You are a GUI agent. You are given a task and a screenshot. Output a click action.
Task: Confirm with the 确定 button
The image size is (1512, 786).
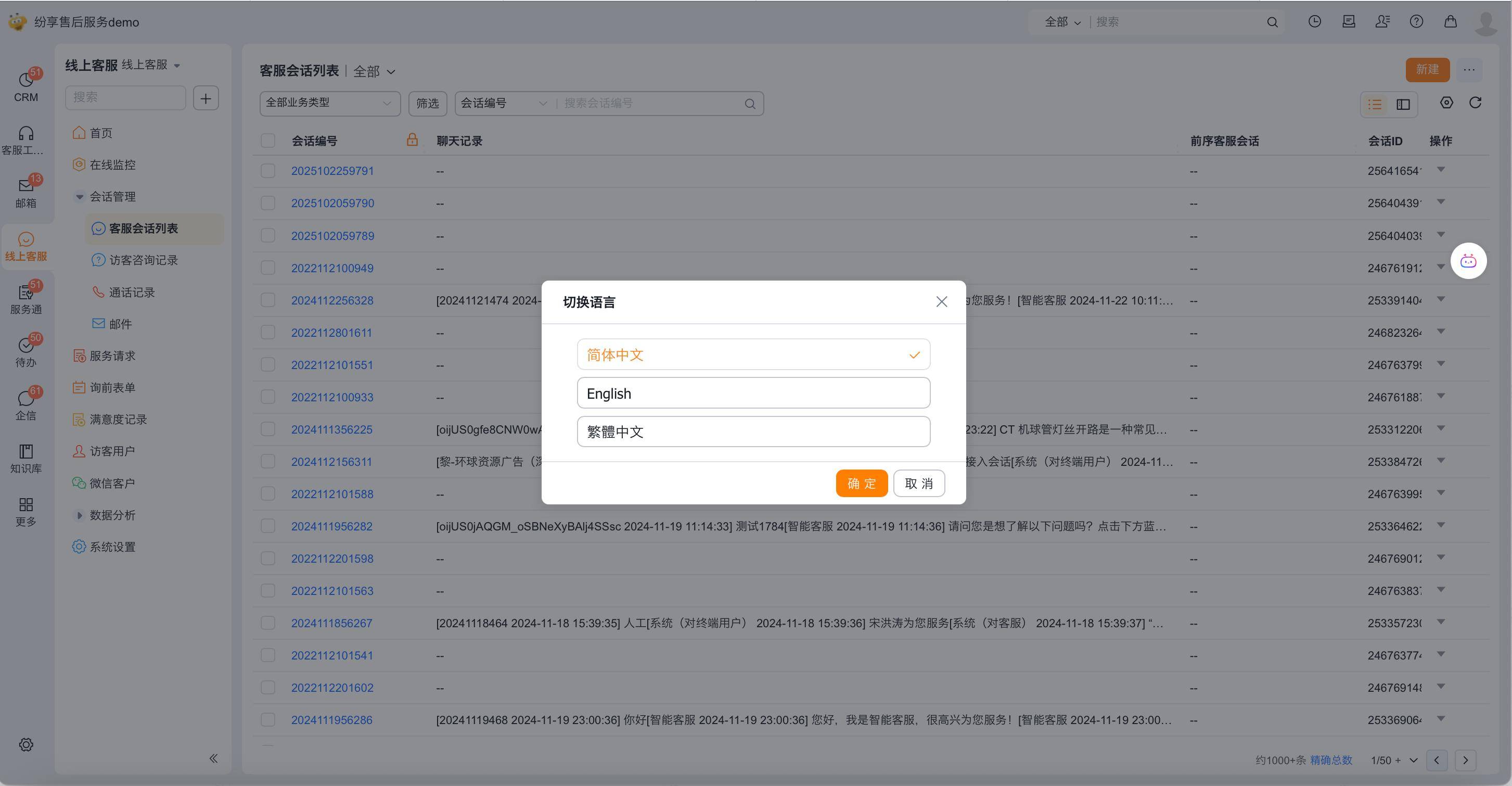click(x=861, y=484)
